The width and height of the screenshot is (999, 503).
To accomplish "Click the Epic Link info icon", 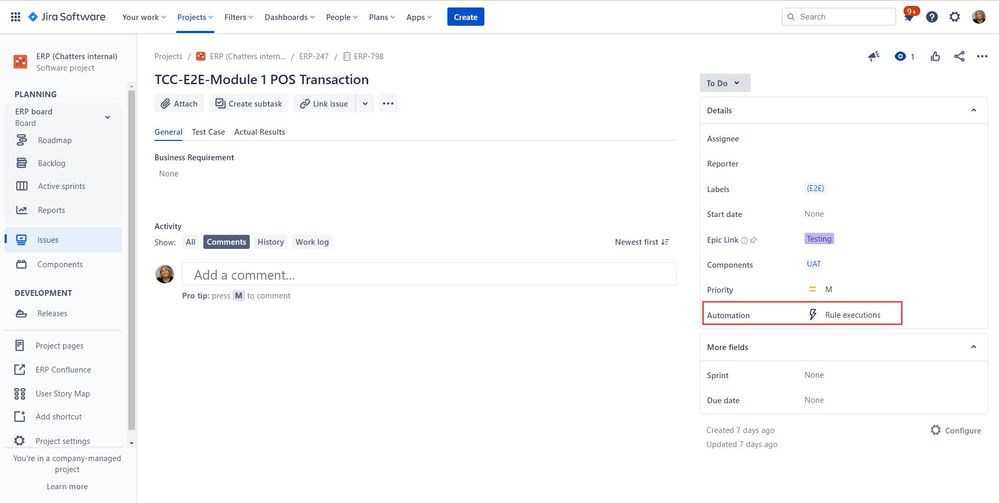I will 744,240.
